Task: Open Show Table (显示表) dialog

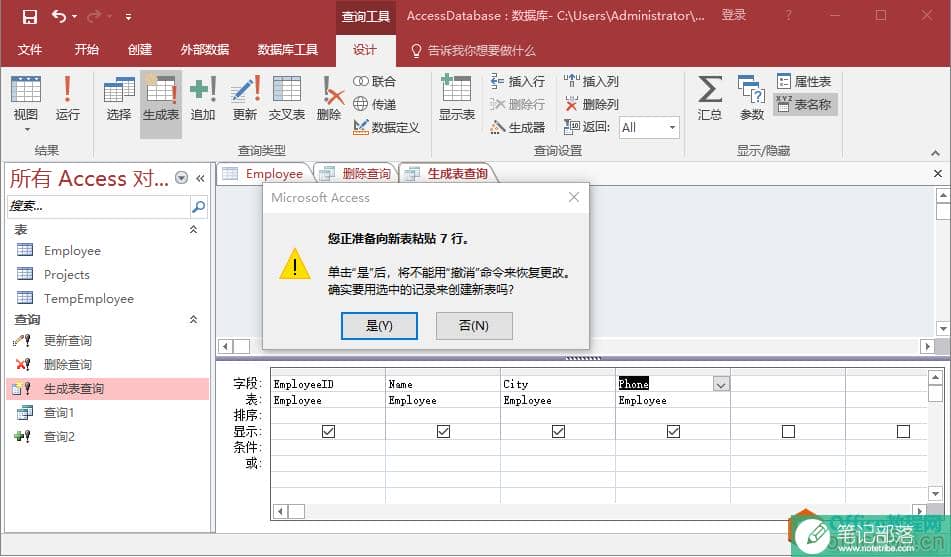Action: (x=457, y=98)
